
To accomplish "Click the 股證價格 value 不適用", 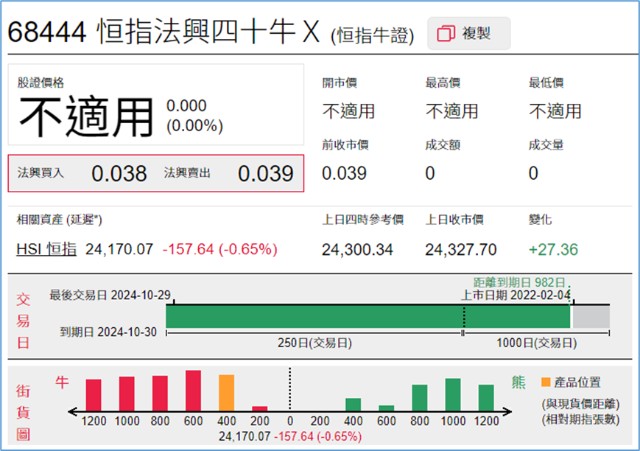I will [86, 117].
